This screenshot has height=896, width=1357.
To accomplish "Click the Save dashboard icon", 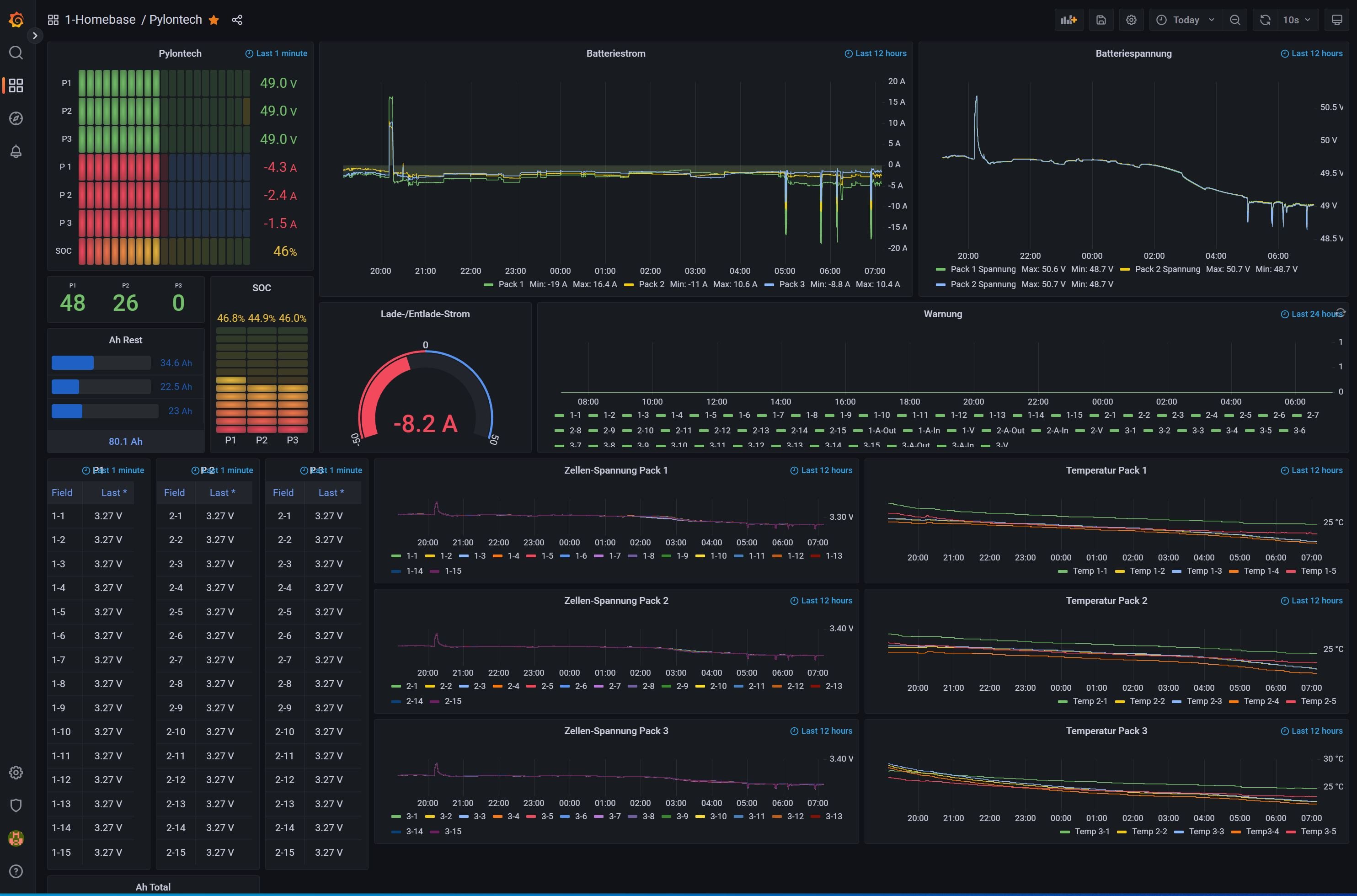I will coord(1101,20).
